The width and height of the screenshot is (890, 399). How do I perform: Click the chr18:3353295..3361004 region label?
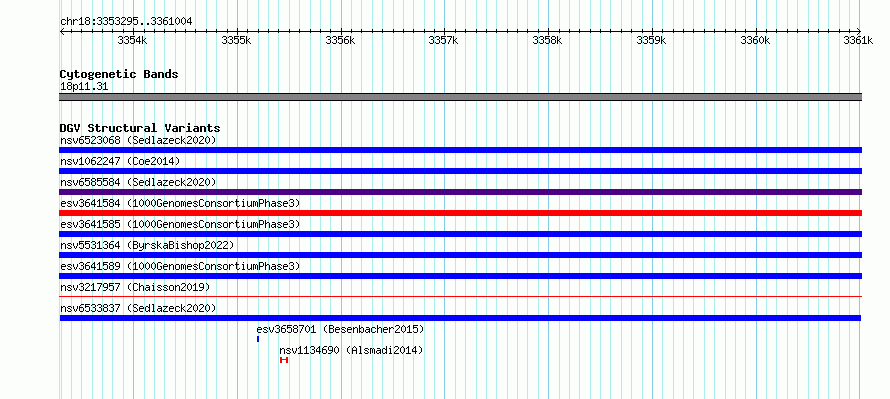click(x=126, y=21)
